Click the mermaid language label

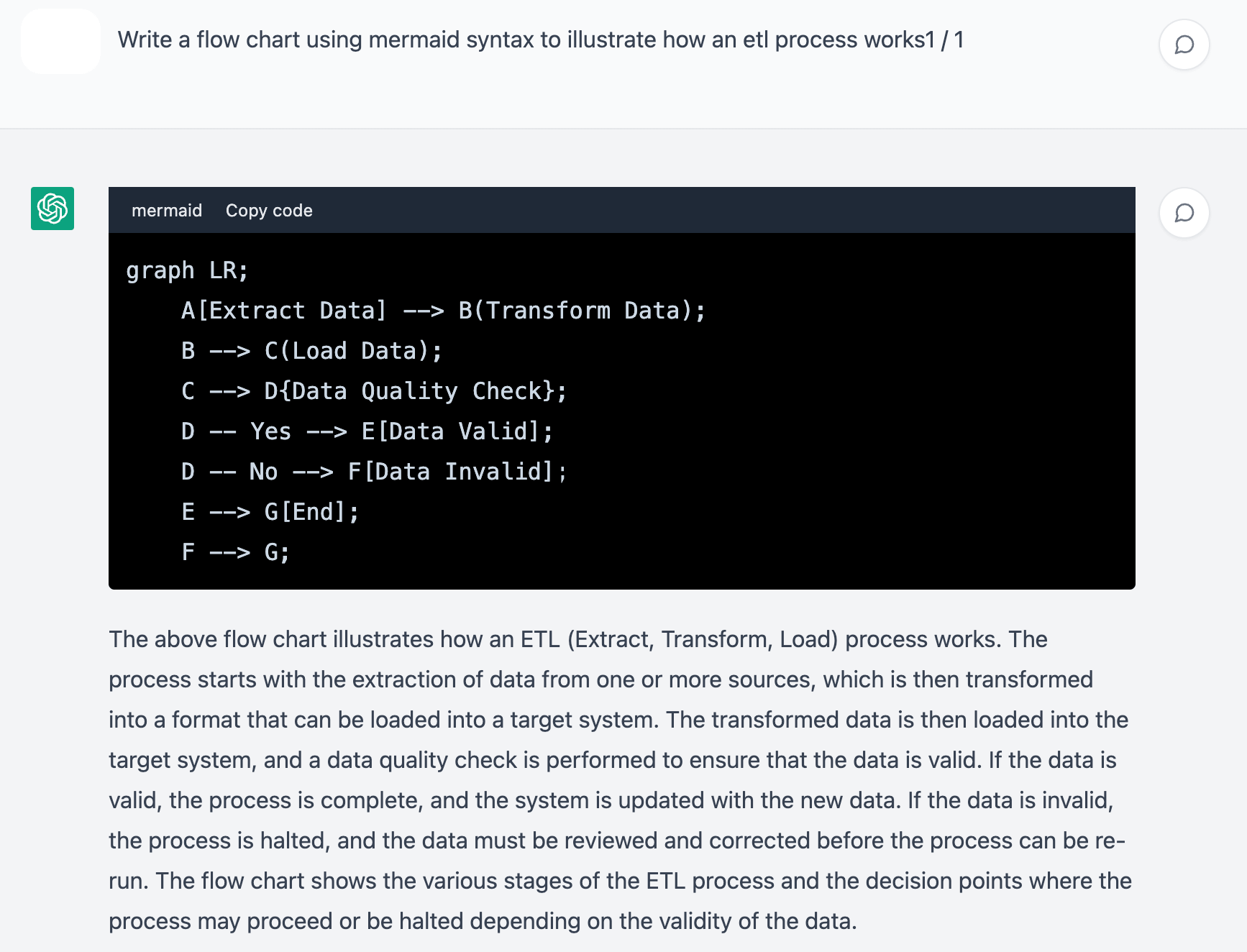tap(167, 211)
